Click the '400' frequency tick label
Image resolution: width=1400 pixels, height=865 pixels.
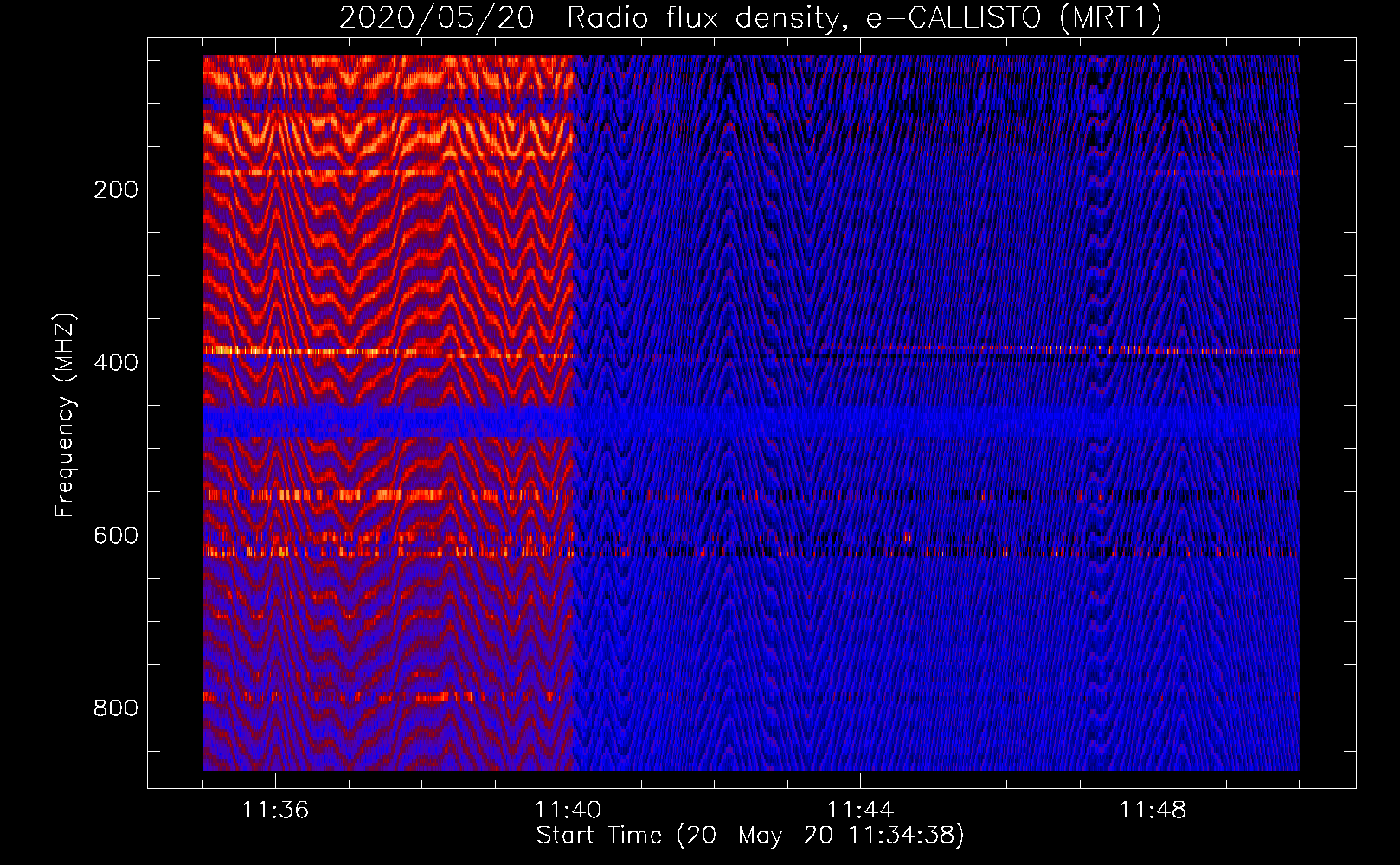[116, 362]
